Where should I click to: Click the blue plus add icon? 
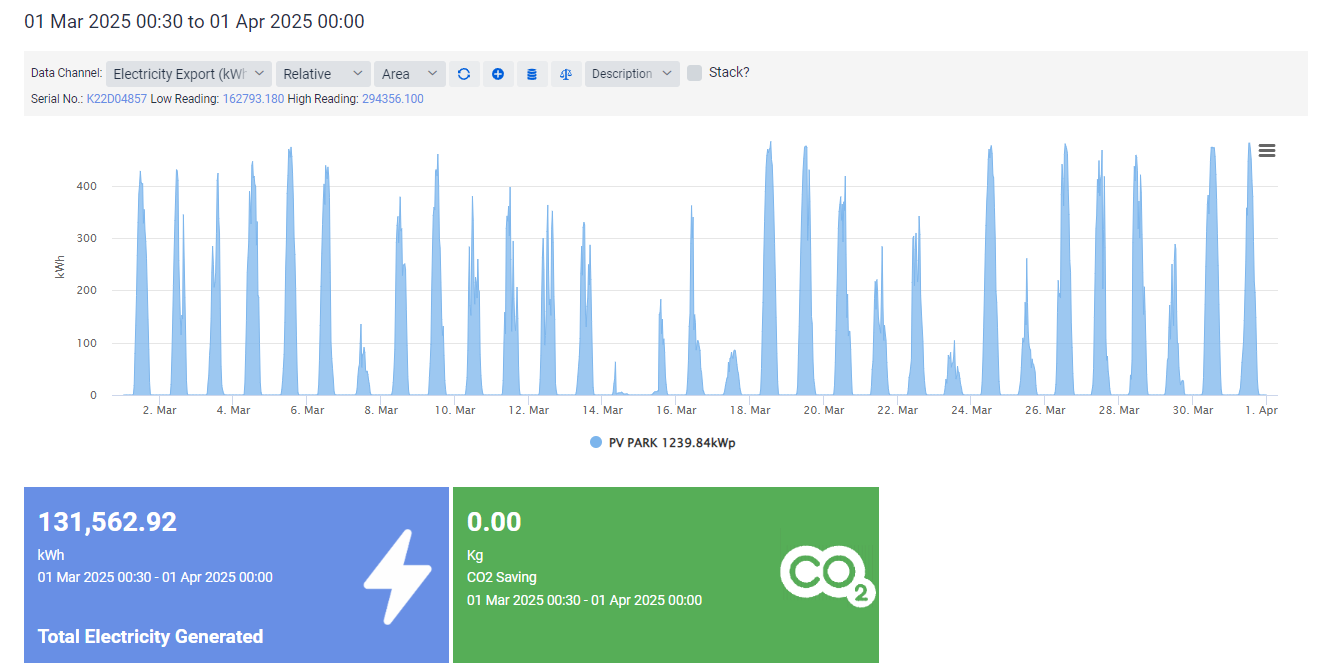[498, 74]
